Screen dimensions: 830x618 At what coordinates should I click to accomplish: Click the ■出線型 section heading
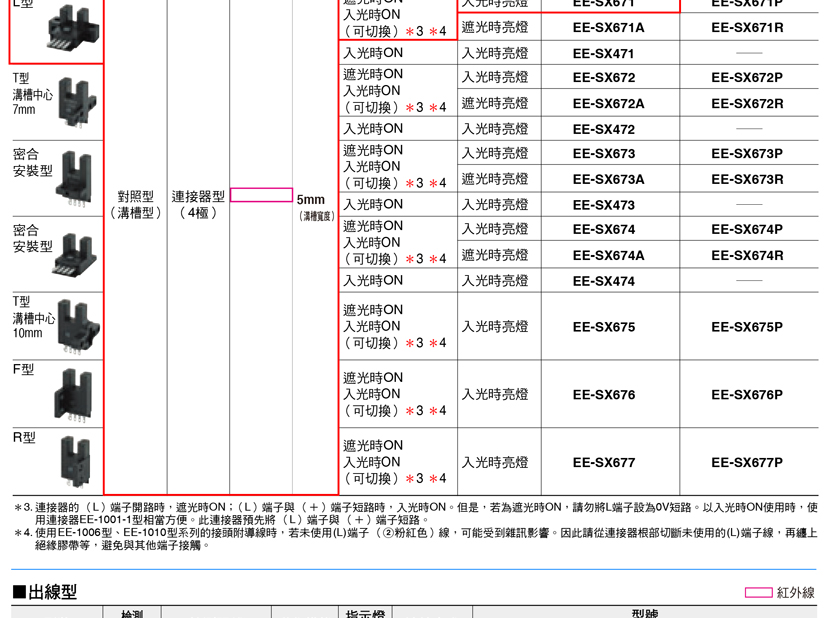44,592
